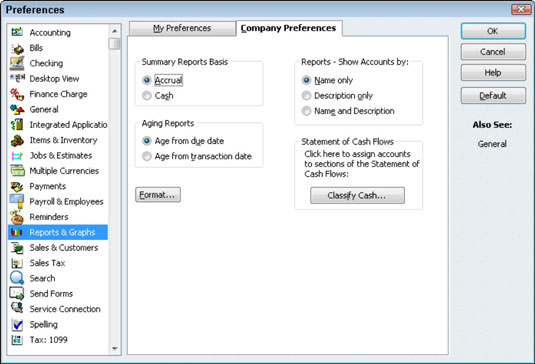Viewport: 535px width, 364px height.
Task: Click the Spelling checkmark icon
Action: coord(17,324)
